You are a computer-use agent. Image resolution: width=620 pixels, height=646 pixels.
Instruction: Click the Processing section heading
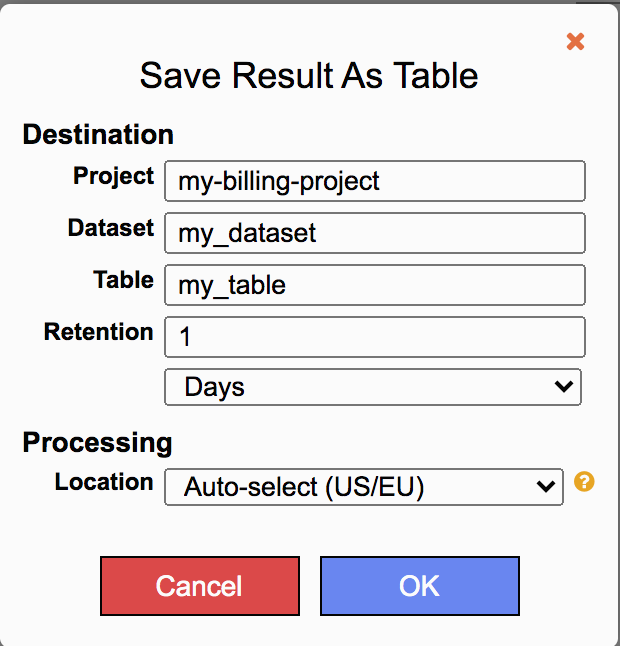97,442
